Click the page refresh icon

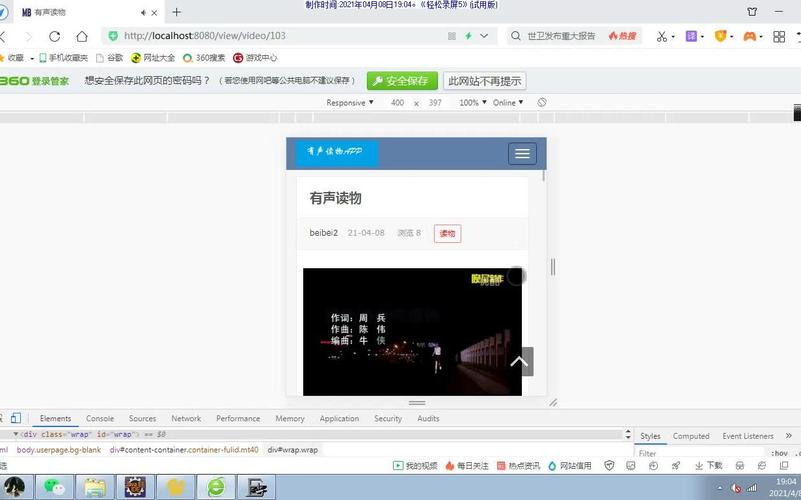pos(55,36)
